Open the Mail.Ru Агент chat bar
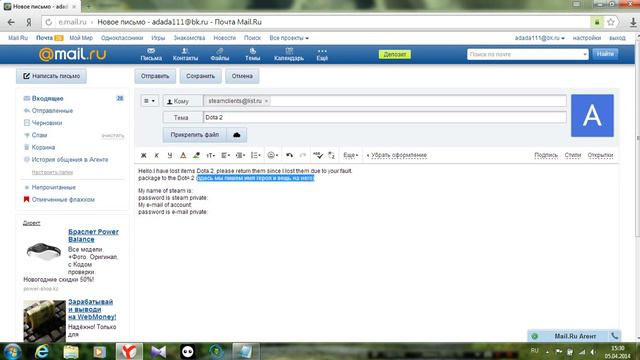Viewport: 640px width, 360px height. (574, 336)
